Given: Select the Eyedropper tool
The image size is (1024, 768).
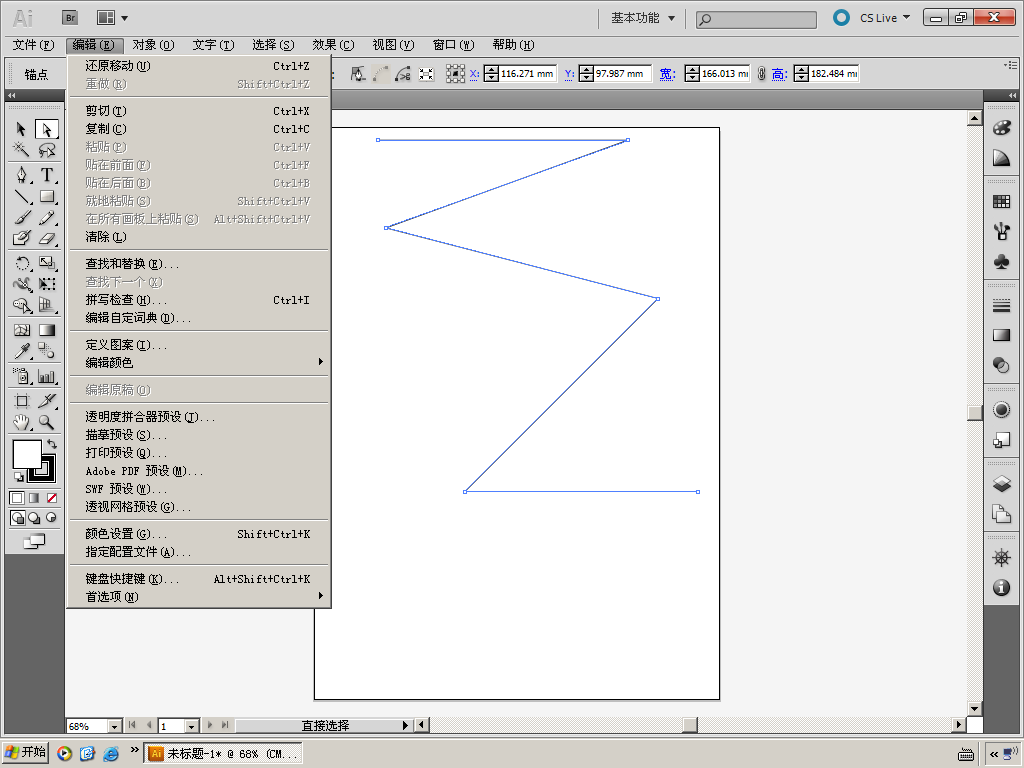Looking at the screenshot, I should [x=21, y=351].
